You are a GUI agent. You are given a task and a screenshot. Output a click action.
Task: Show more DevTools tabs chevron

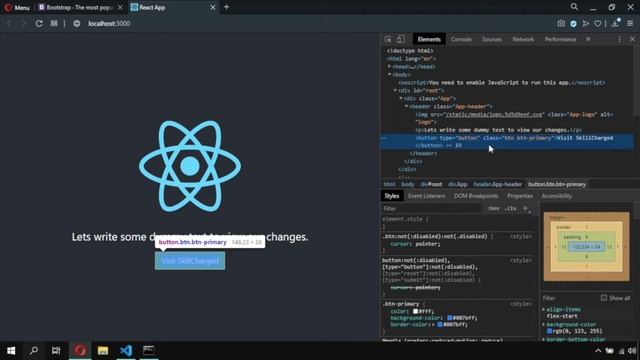click(588, 39)
